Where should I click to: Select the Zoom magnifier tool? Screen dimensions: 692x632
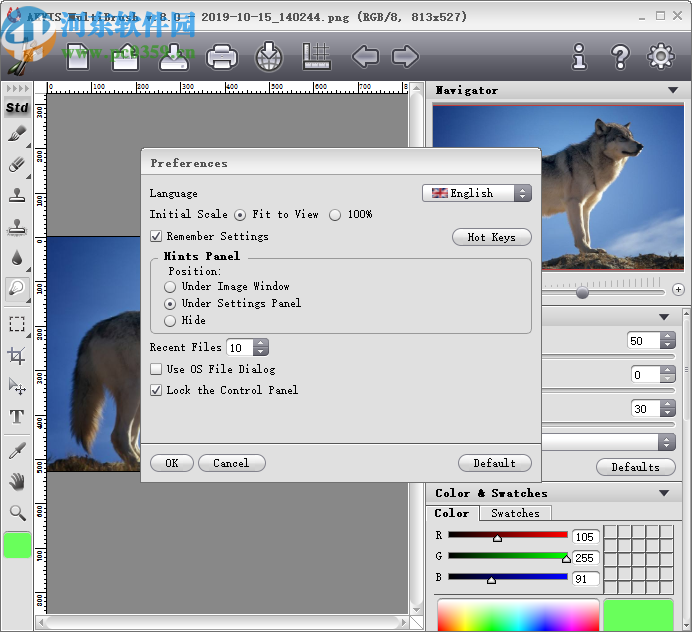click(x=17, y=513)
